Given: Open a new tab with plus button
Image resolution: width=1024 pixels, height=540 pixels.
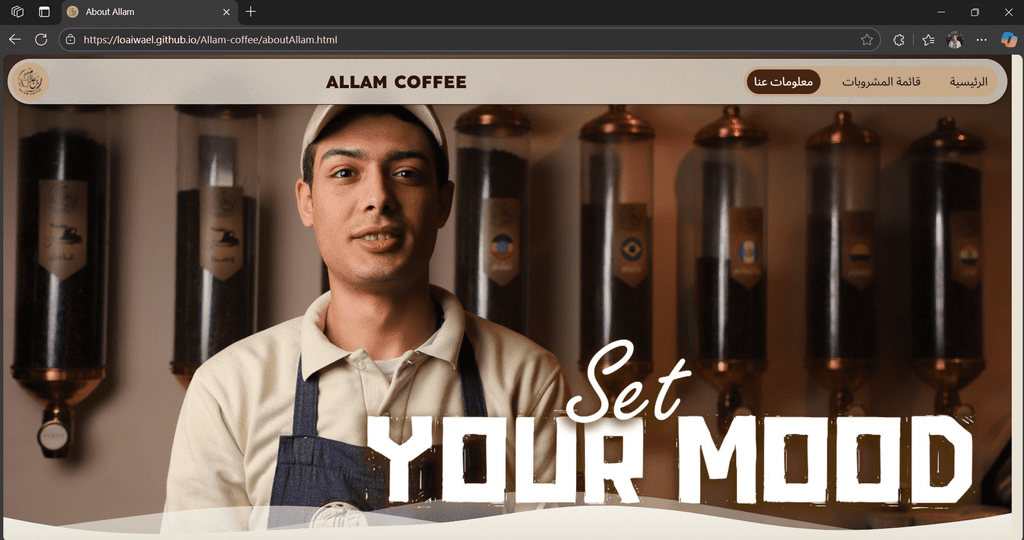Looking at the screenshot, I should click(x=251, y=12).
